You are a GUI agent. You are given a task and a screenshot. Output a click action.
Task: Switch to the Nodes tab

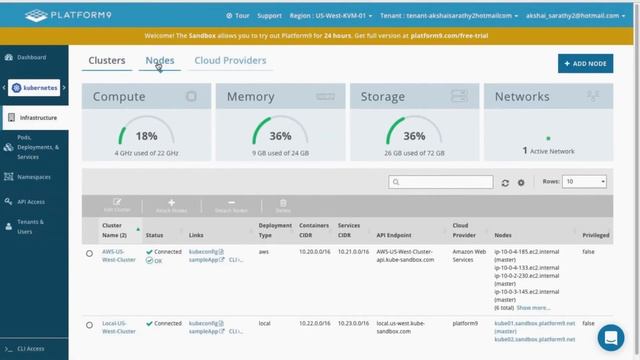[x=160, y=60]
